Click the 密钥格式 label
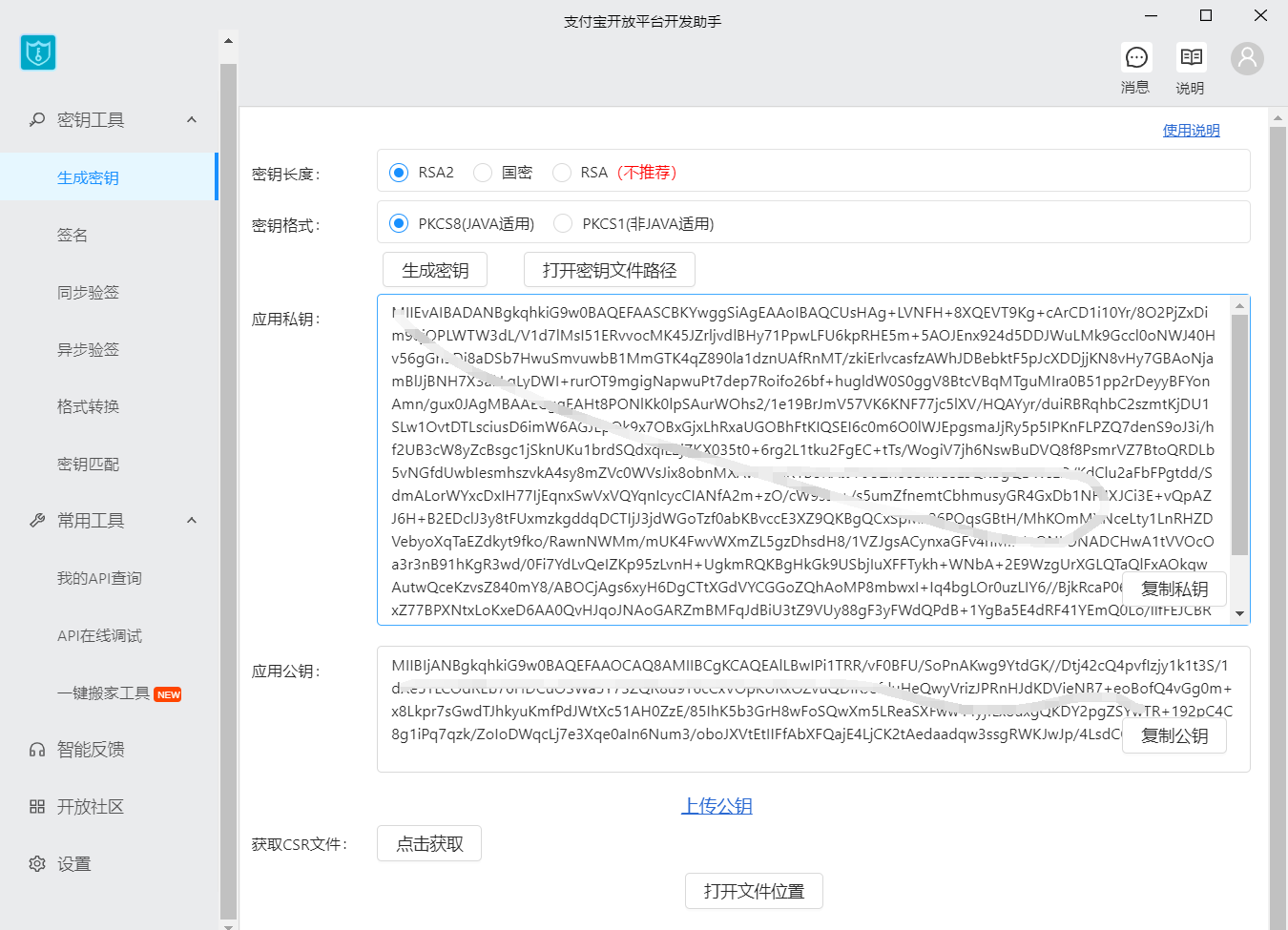The height and width of the screenshot is (930, 1288). pos(286,225)
